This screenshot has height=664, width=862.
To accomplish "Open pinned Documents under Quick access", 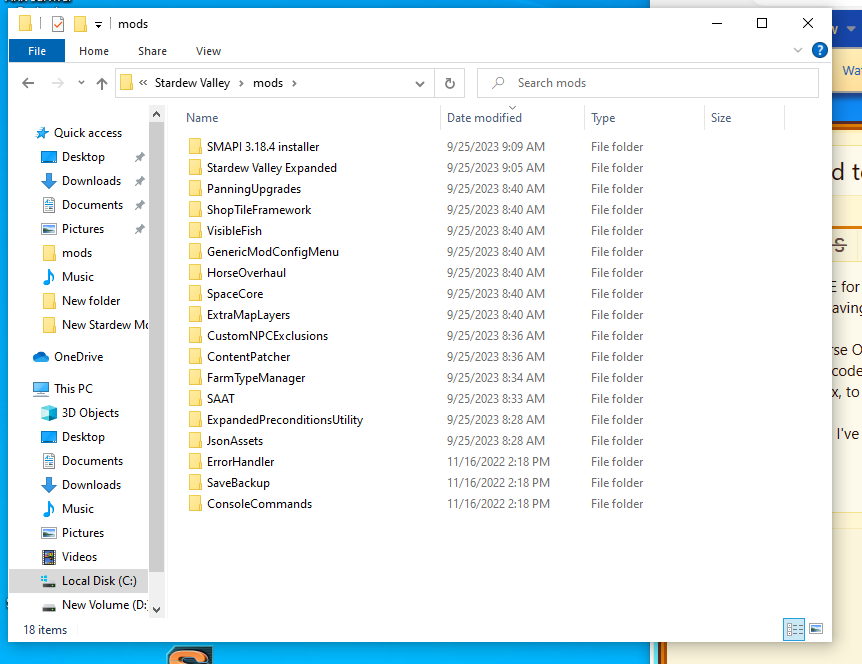I will click(92, 205).
